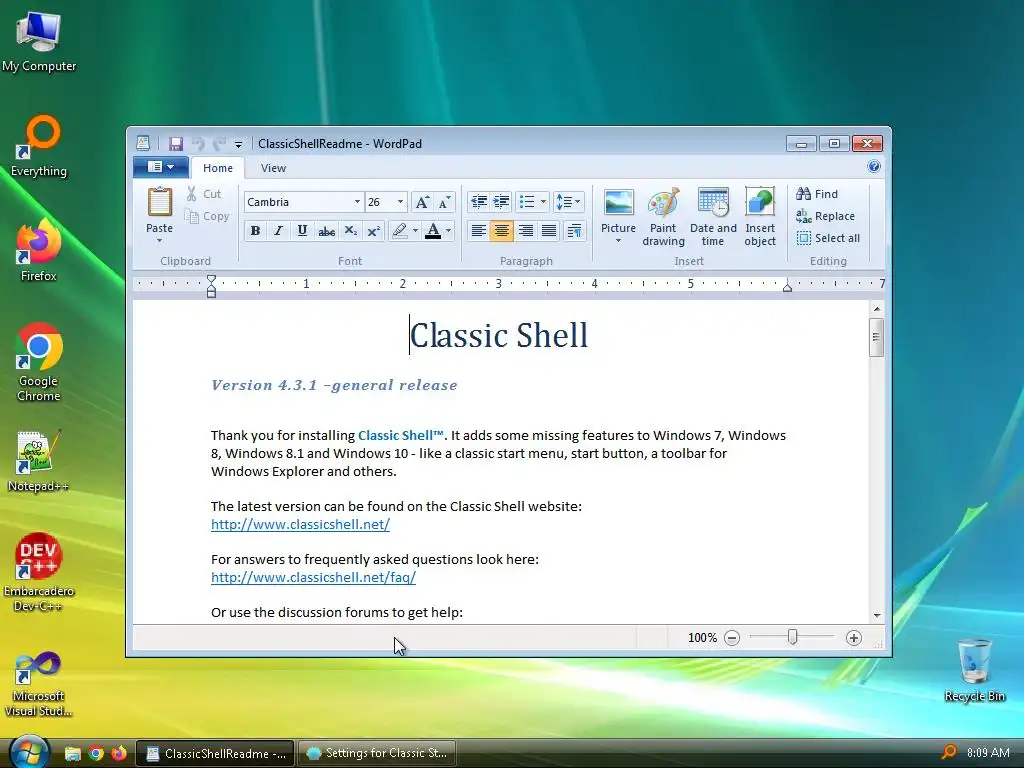The width and height of the screenshot is (1024, 768).
Task: Switch to Settings for Classic Start taskbar window
Action: (x=377, y=753)
